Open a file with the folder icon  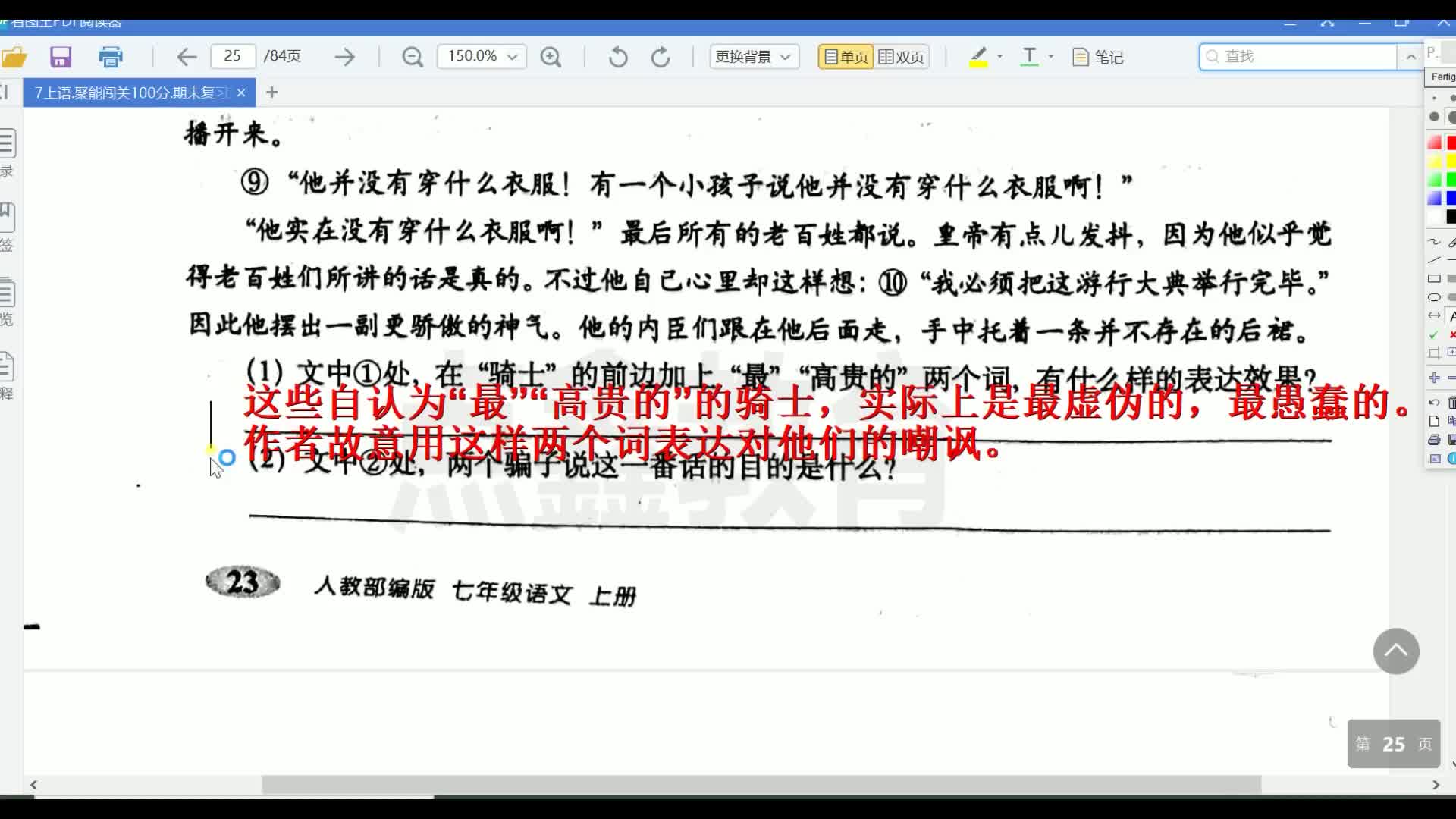pos(14,57)
